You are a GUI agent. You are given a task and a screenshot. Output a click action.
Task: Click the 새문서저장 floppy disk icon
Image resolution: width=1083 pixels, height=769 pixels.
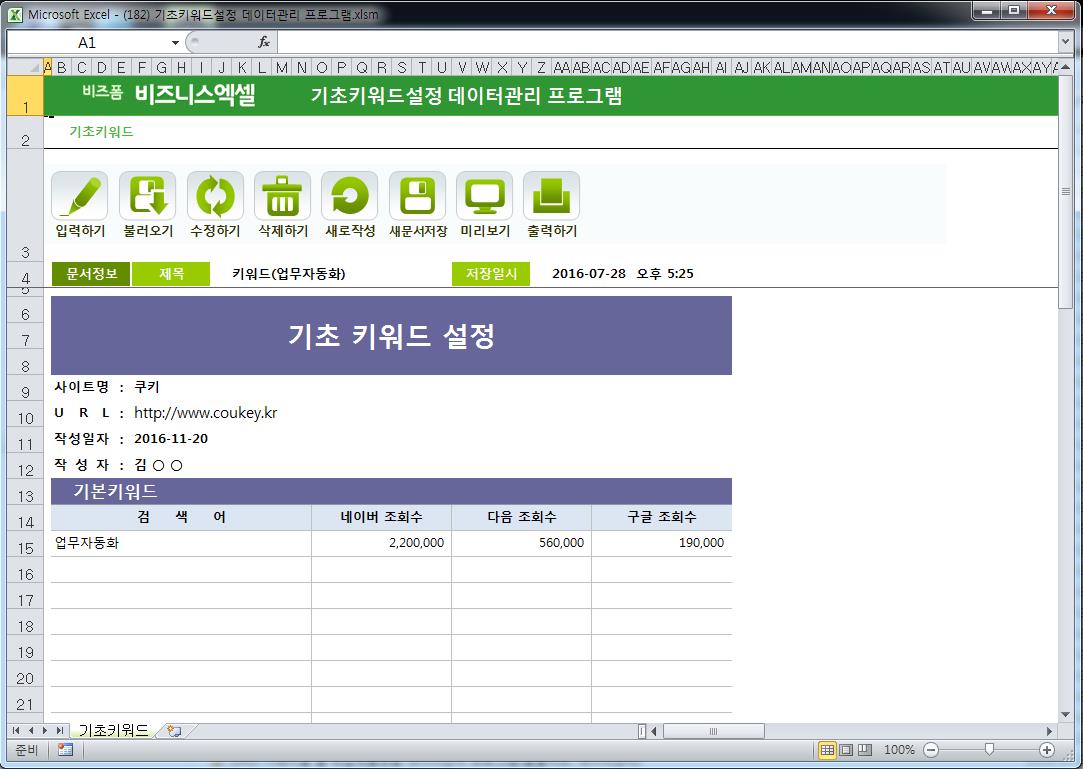click(x=416, y=196)
